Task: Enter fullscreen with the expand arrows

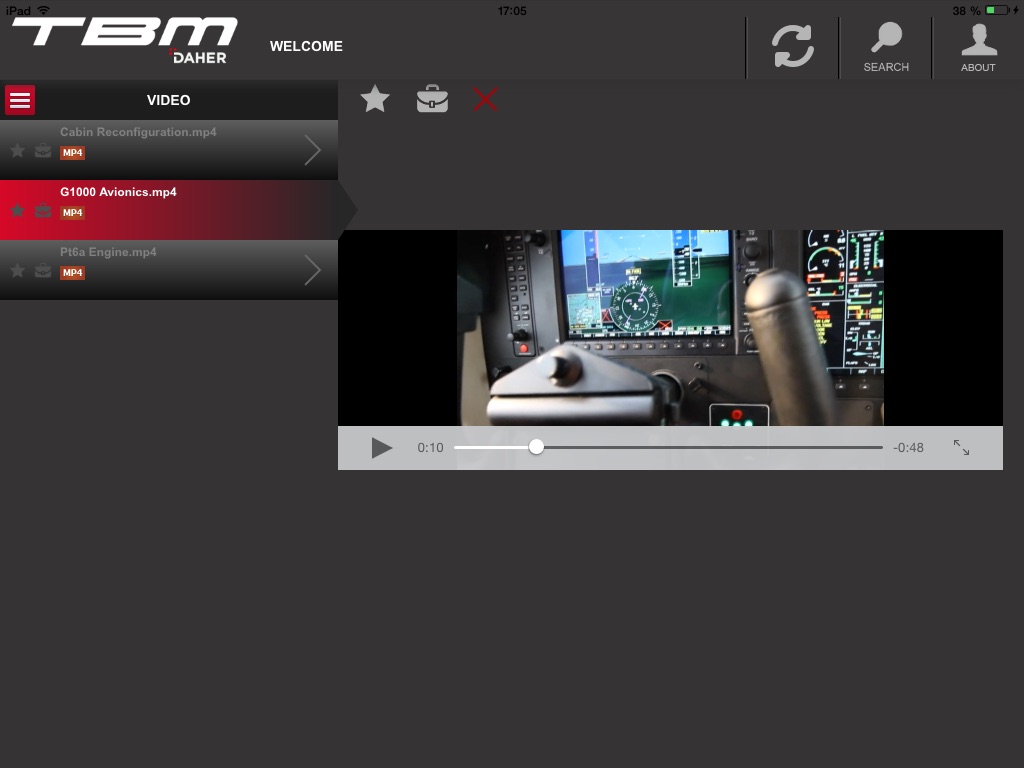Action: 961,447
